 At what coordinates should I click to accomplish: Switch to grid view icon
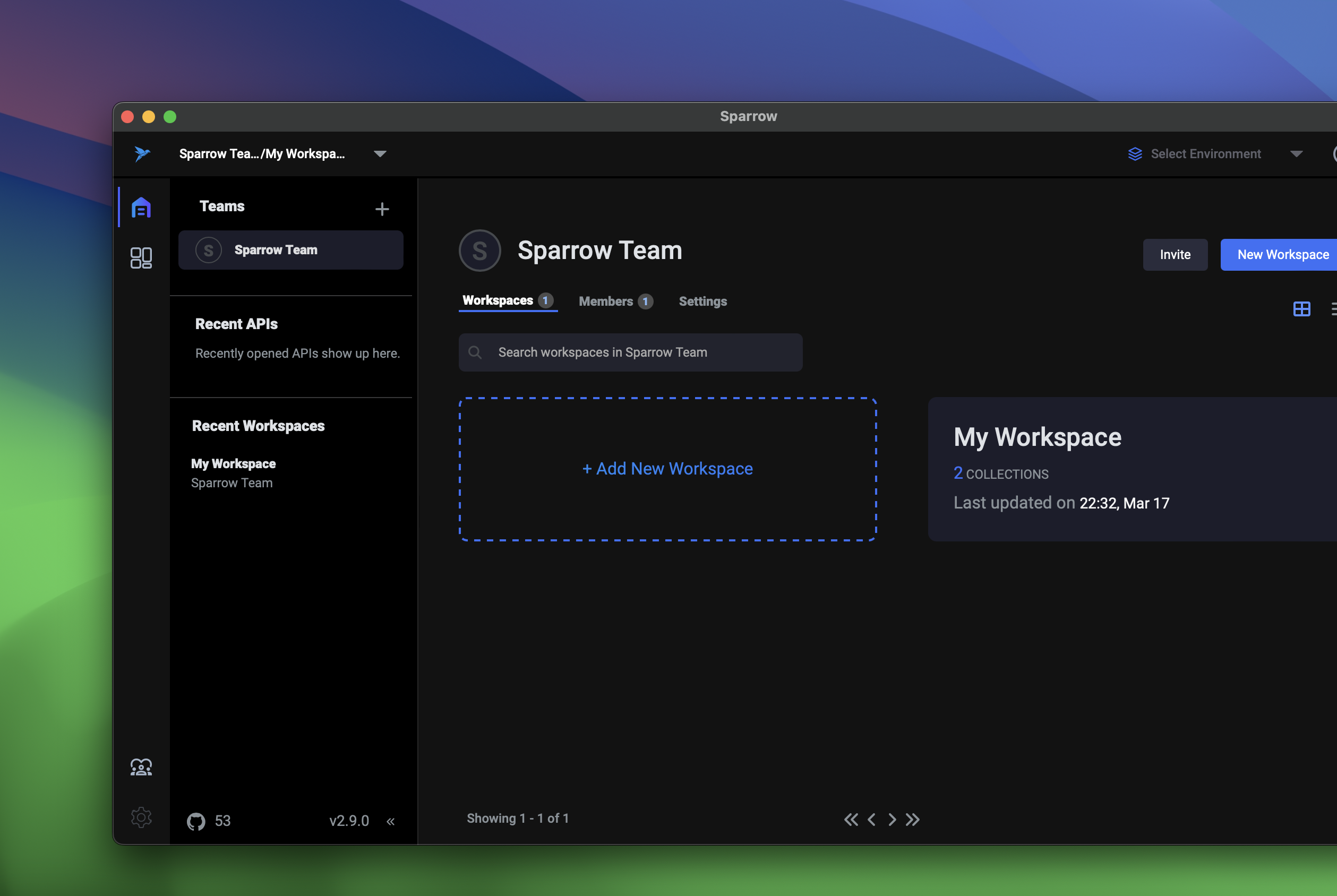[1301, 309]
